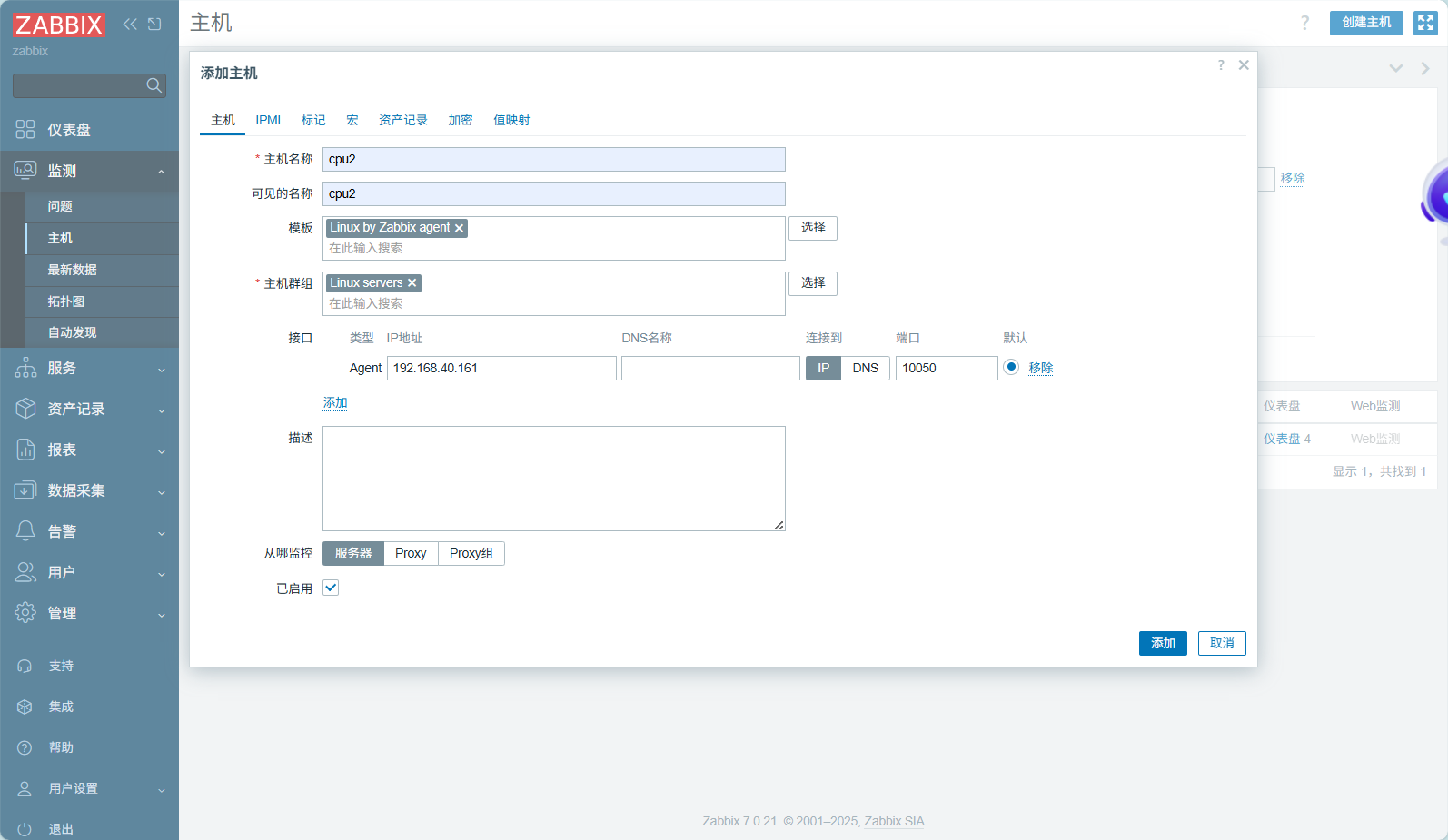This screenshot has width=1448, height=840.
Task: Expand the 数据采集 menu chevron
Action: tap(162, 491)
